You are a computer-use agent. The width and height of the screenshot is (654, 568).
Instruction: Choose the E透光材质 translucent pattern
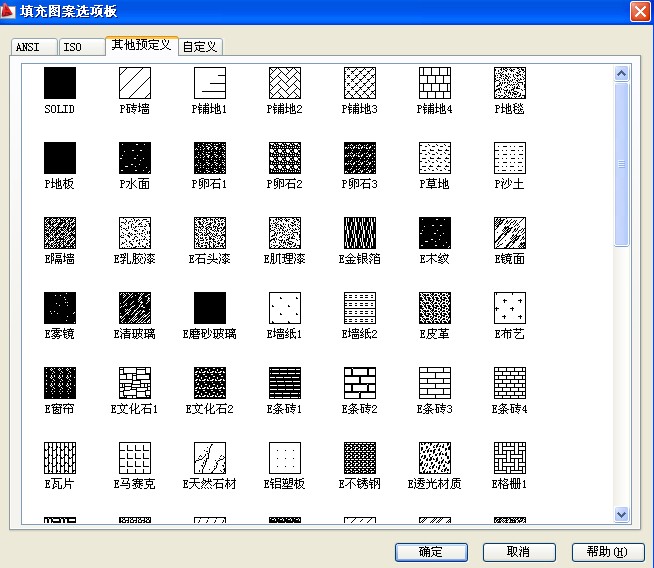click(x=435, y=458)
